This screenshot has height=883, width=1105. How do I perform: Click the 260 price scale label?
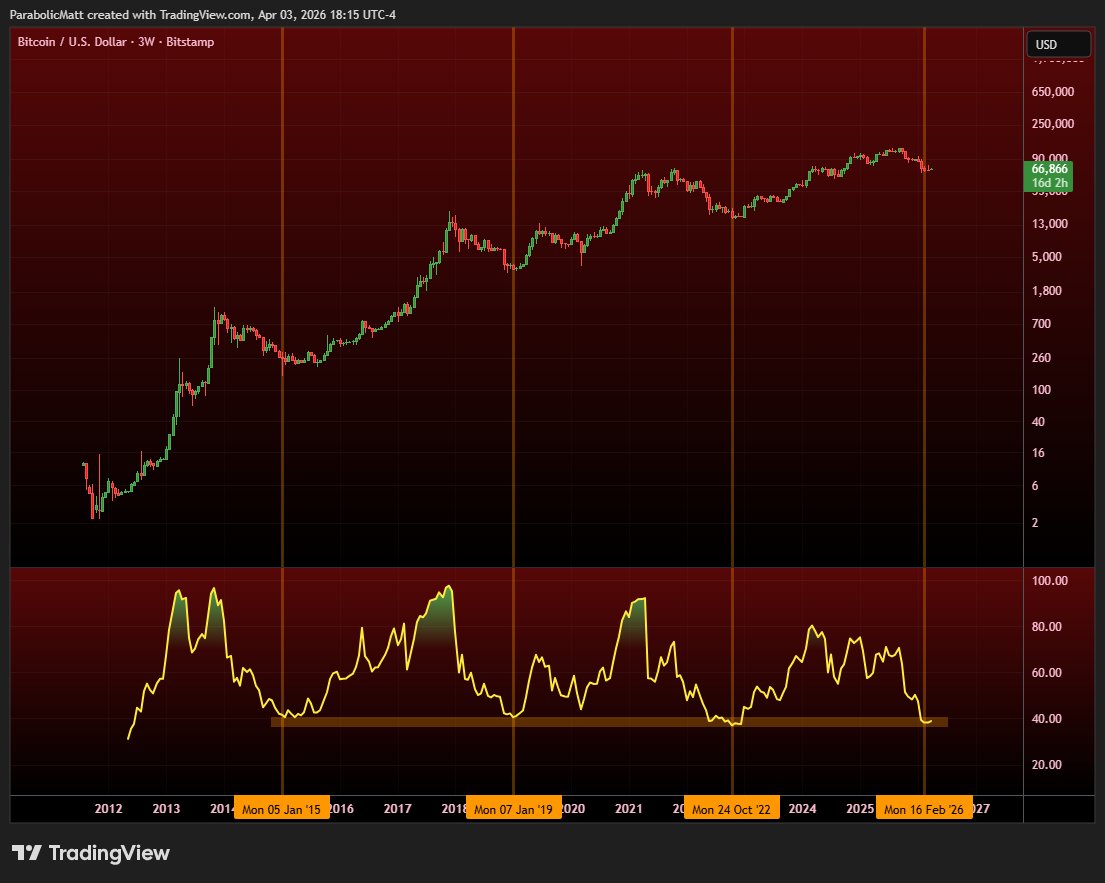click(x=1041, y=358)
